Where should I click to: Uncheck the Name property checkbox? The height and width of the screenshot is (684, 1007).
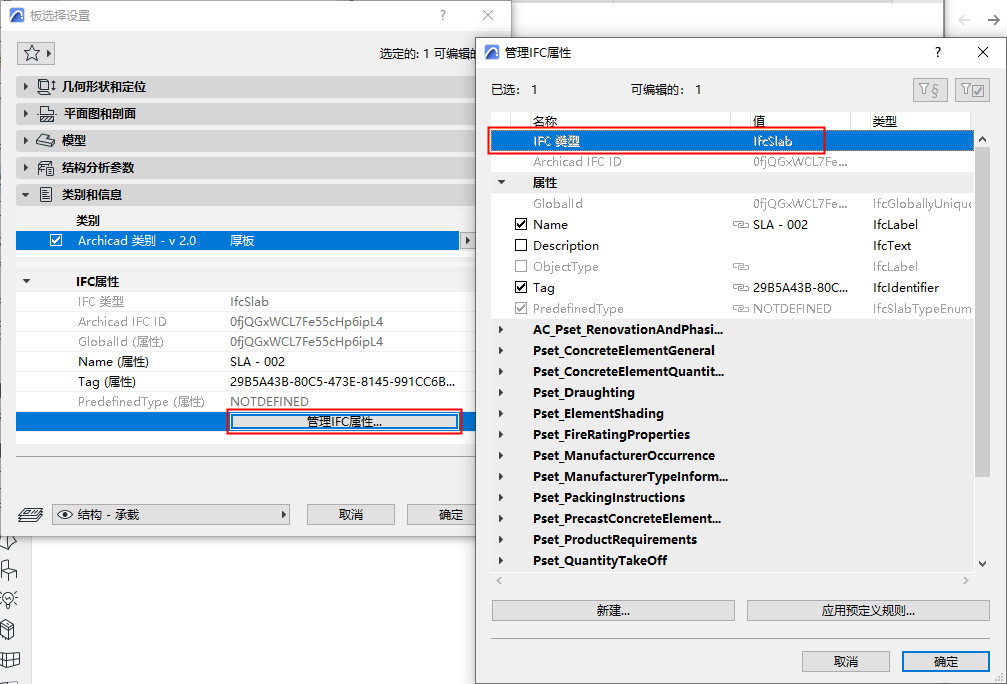[x=521, y=224]
